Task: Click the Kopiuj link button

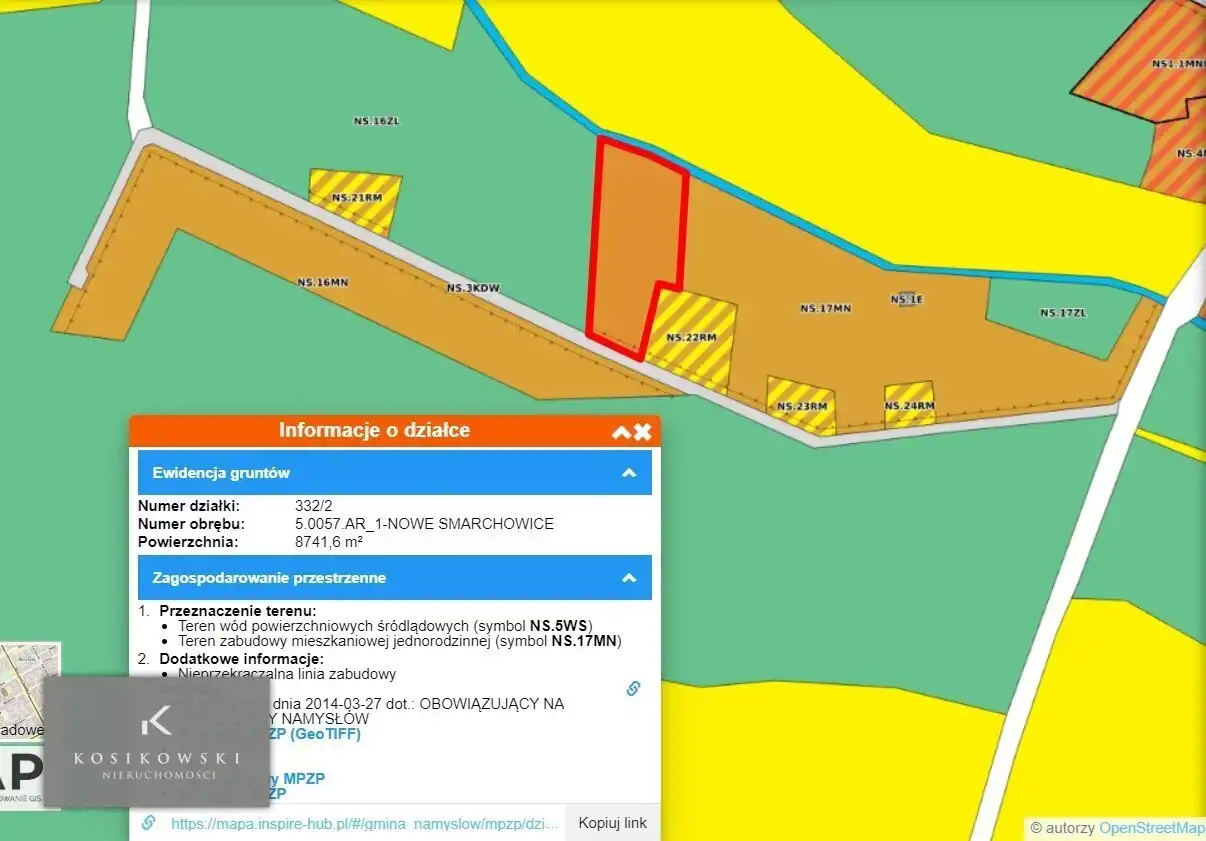Action: tap(612, 823)
